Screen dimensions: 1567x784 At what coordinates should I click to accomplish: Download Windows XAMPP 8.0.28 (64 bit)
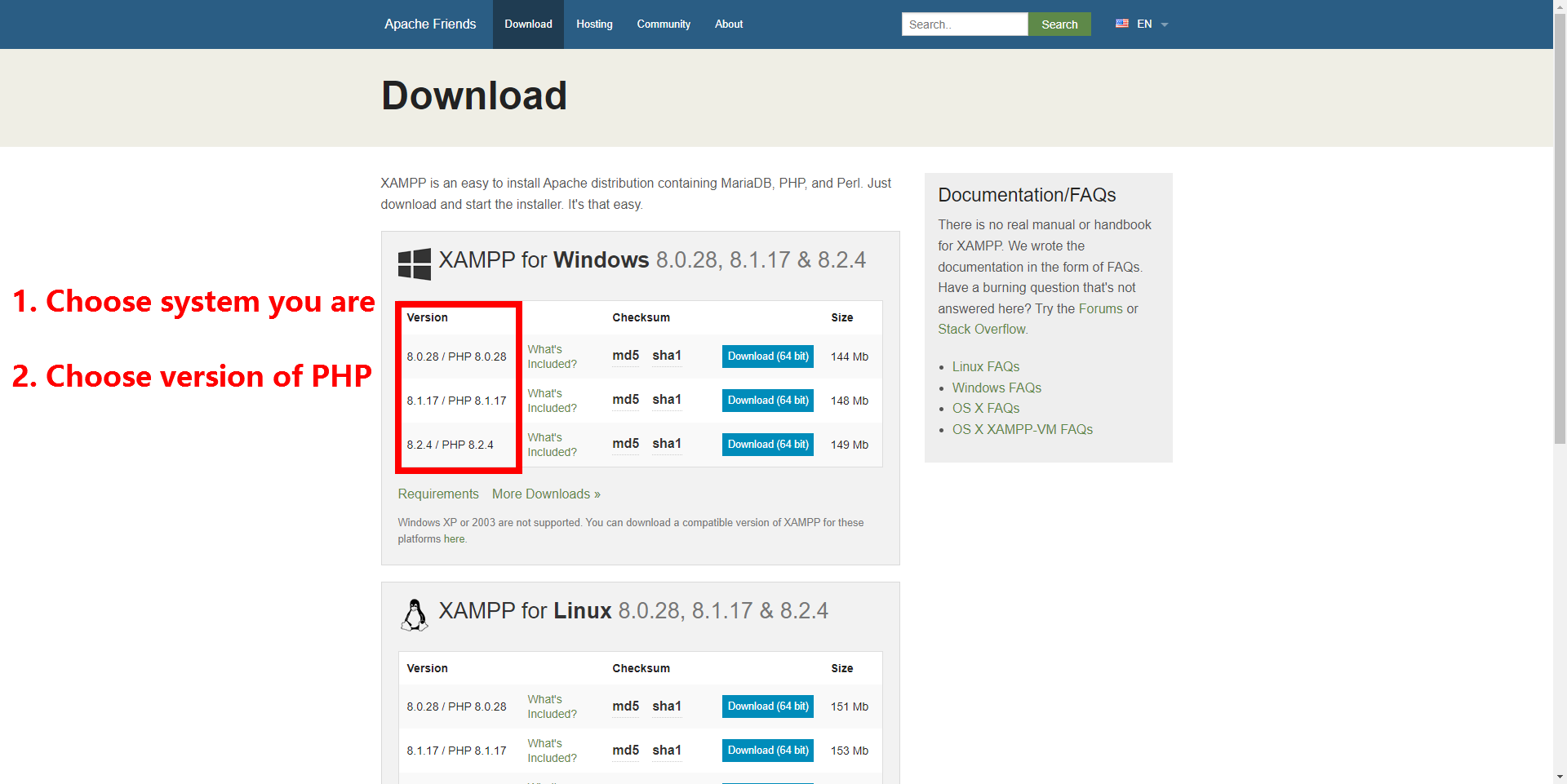[x=768, y=357]
